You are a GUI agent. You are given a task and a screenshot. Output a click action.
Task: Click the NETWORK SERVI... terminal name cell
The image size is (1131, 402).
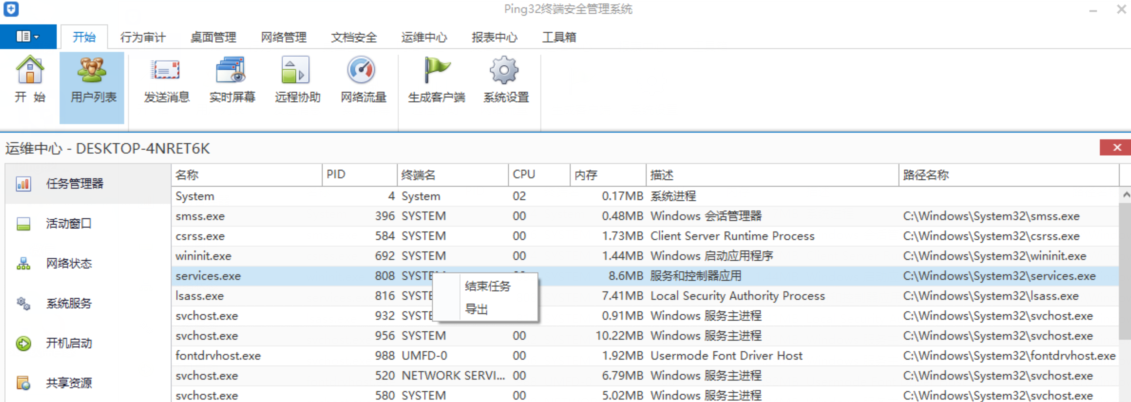[x=454, y=375]
